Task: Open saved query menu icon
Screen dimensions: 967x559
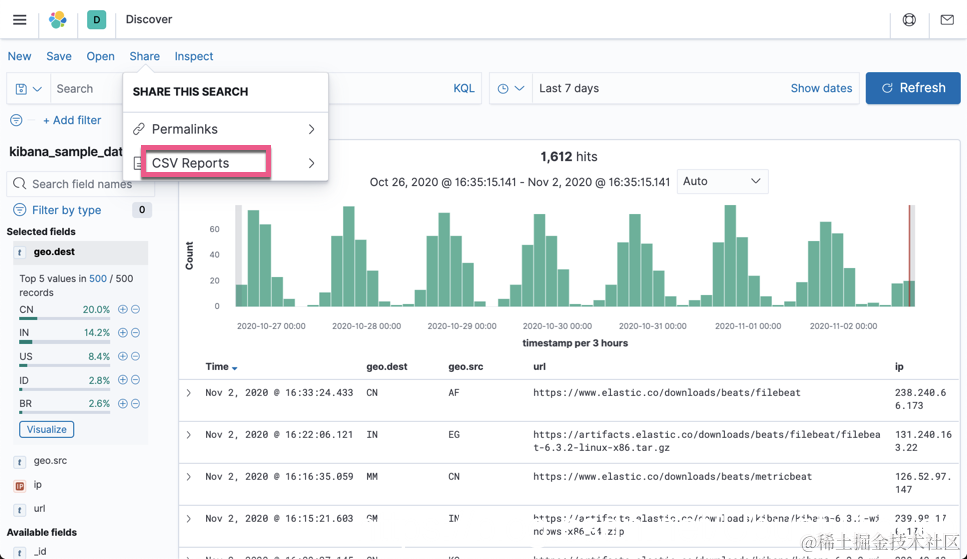Action: coord(28,89)
